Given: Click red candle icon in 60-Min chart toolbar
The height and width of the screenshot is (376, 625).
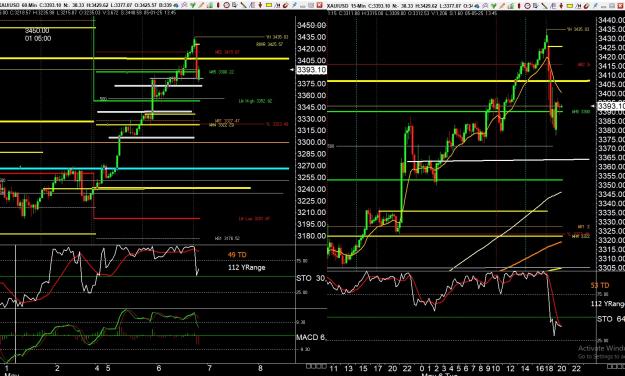Looking at the screenshot, I should click(x=218, y=5).
